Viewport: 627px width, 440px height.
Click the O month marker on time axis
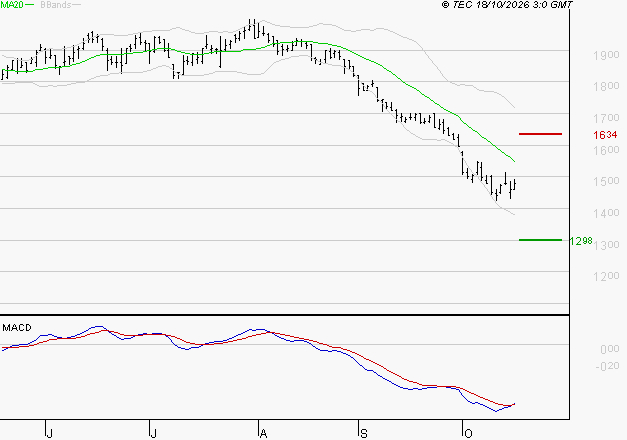coord(468,434)
